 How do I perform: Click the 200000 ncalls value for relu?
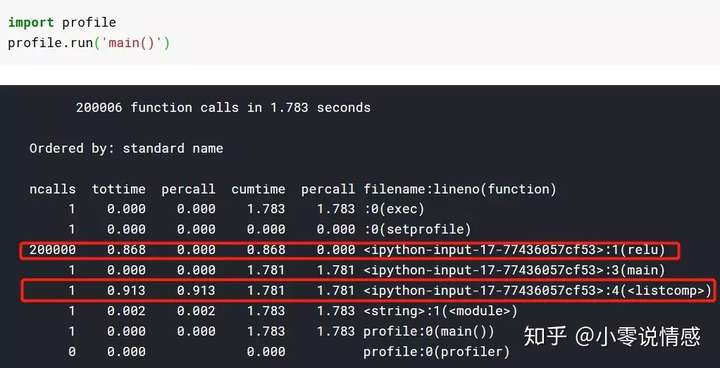52,250
